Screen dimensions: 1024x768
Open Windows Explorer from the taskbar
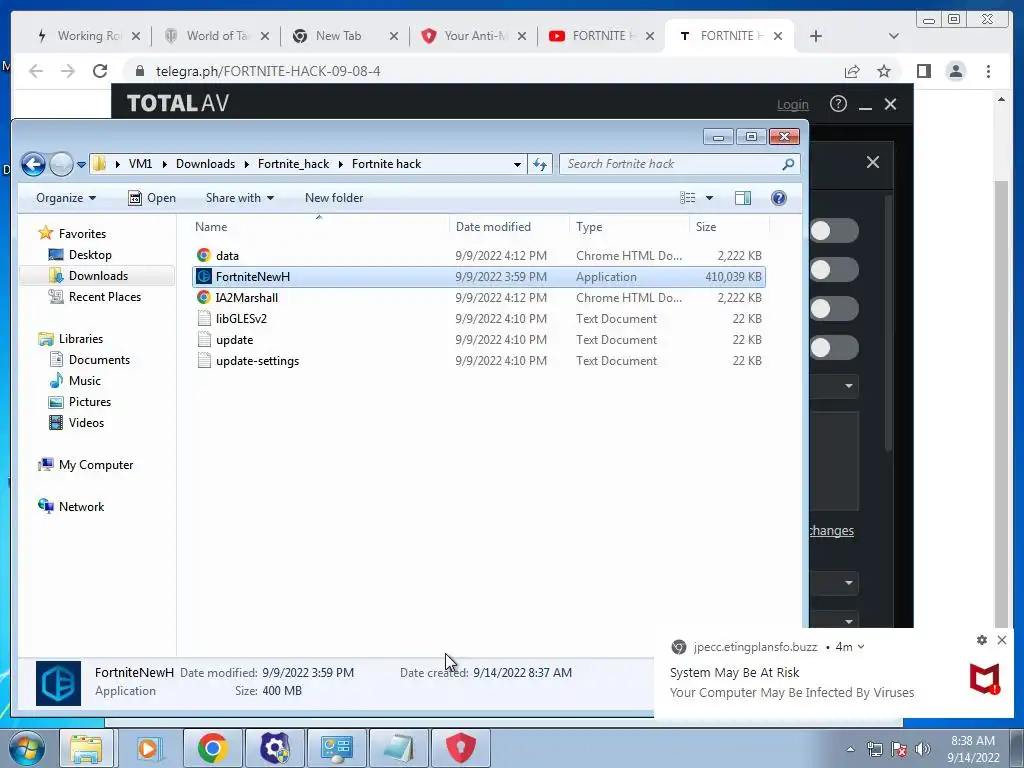[86, 748]
